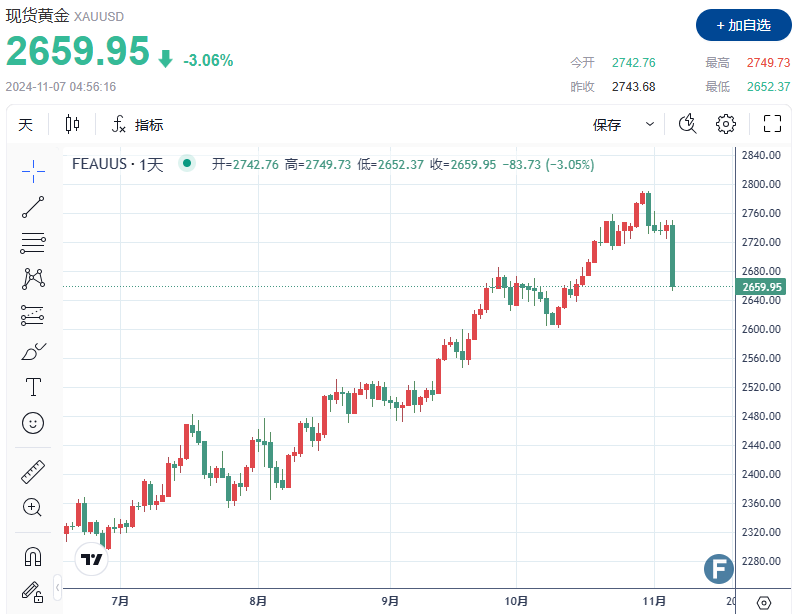Select the text annotation tool
This screenshot has height=614, width=805.
33,387
